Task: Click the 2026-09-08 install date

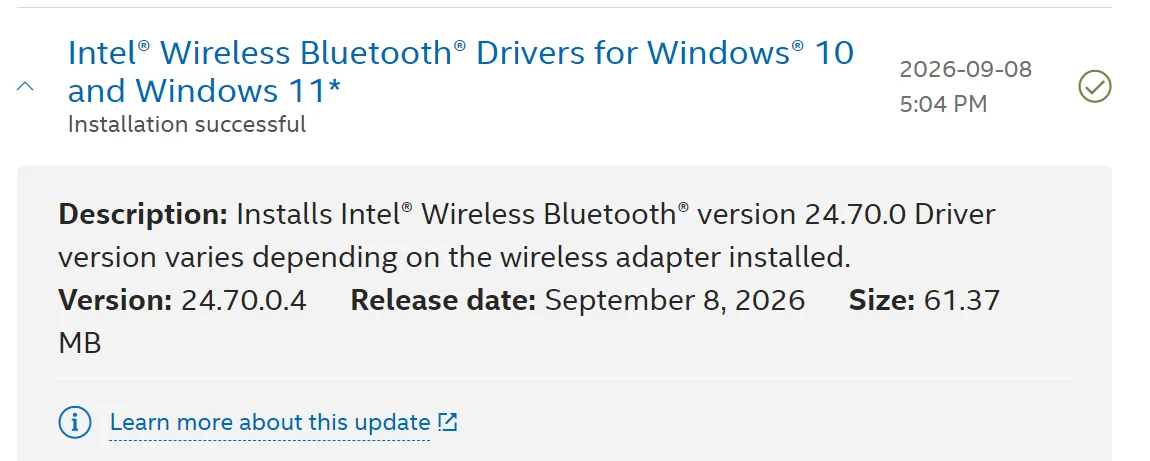Action: coord(966,70)
